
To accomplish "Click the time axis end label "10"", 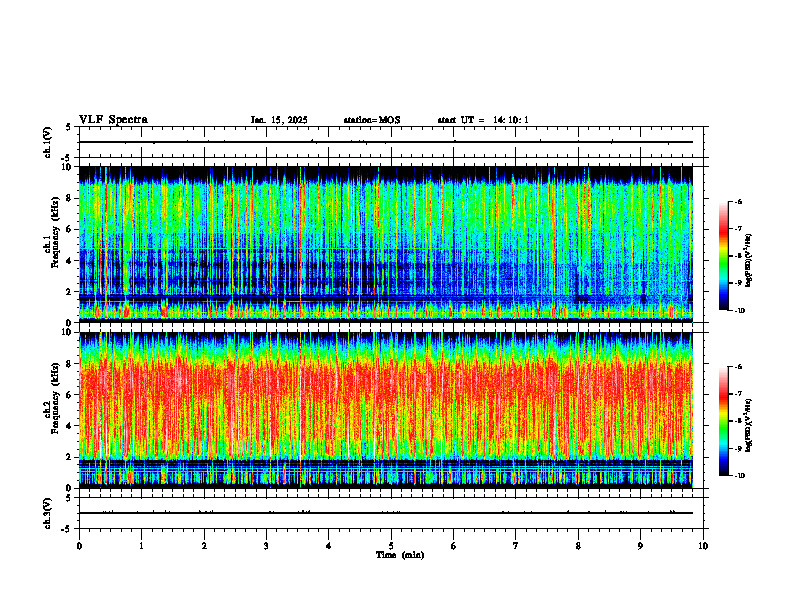I will [703, 546].
